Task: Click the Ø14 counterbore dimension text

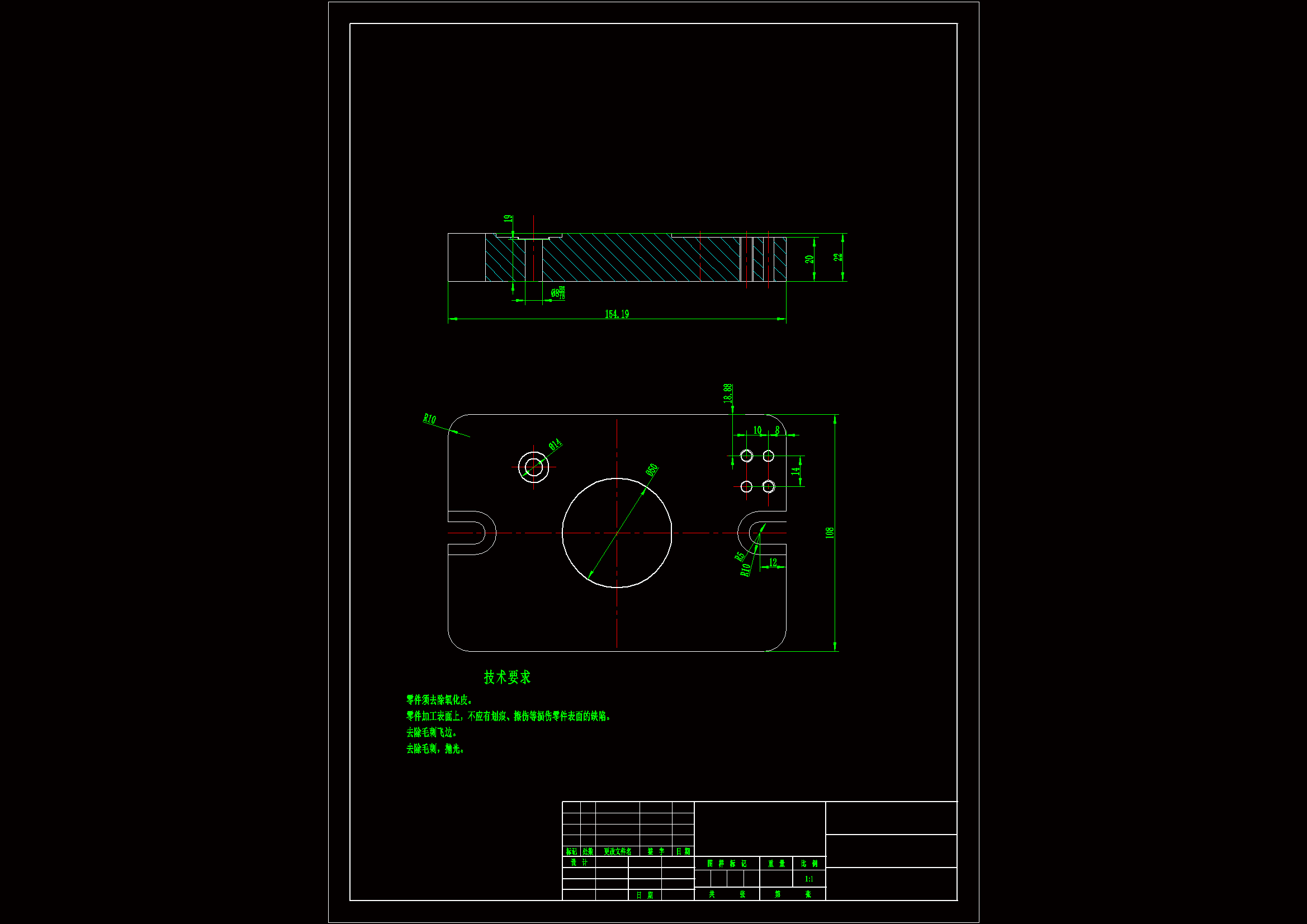Action: (555, 444)
